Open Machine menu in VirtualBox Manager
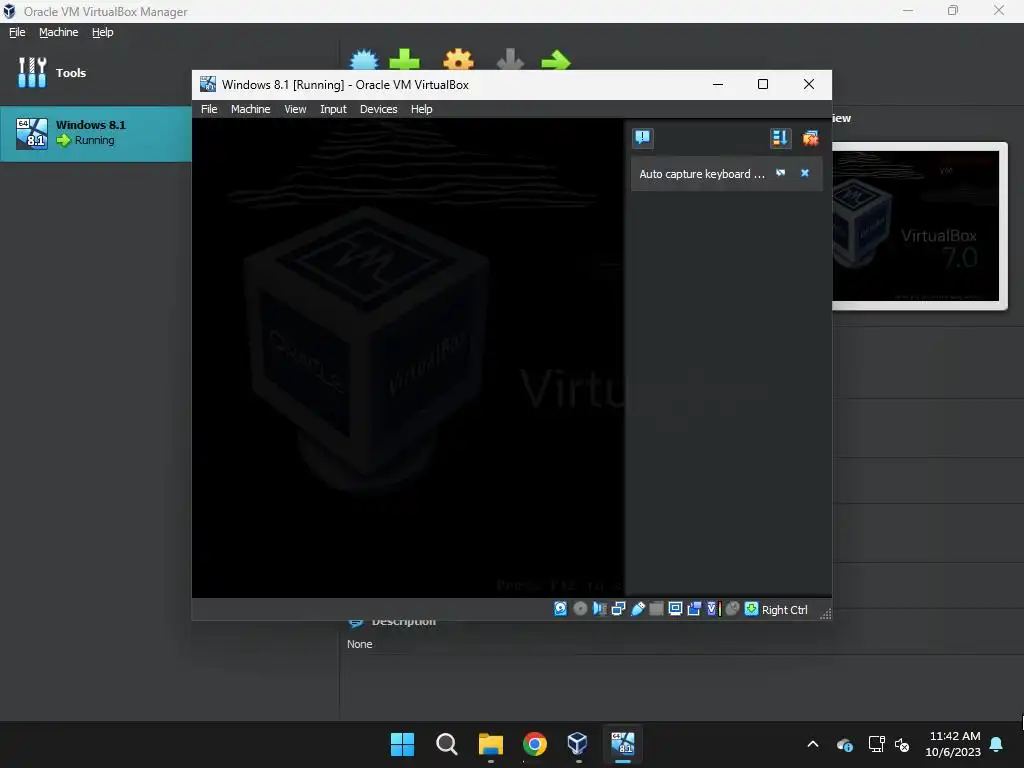 pos(58,32)
